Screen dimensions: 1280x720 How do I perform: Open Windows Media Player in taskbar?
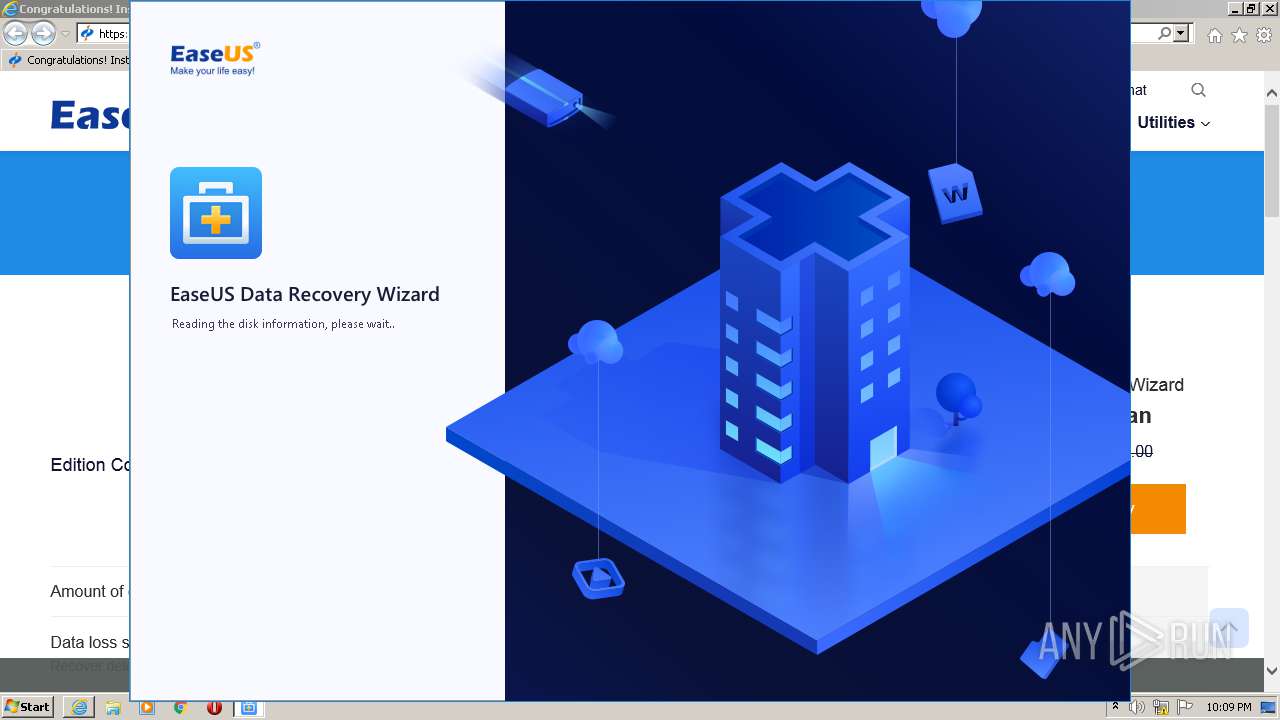pos(147,707)
